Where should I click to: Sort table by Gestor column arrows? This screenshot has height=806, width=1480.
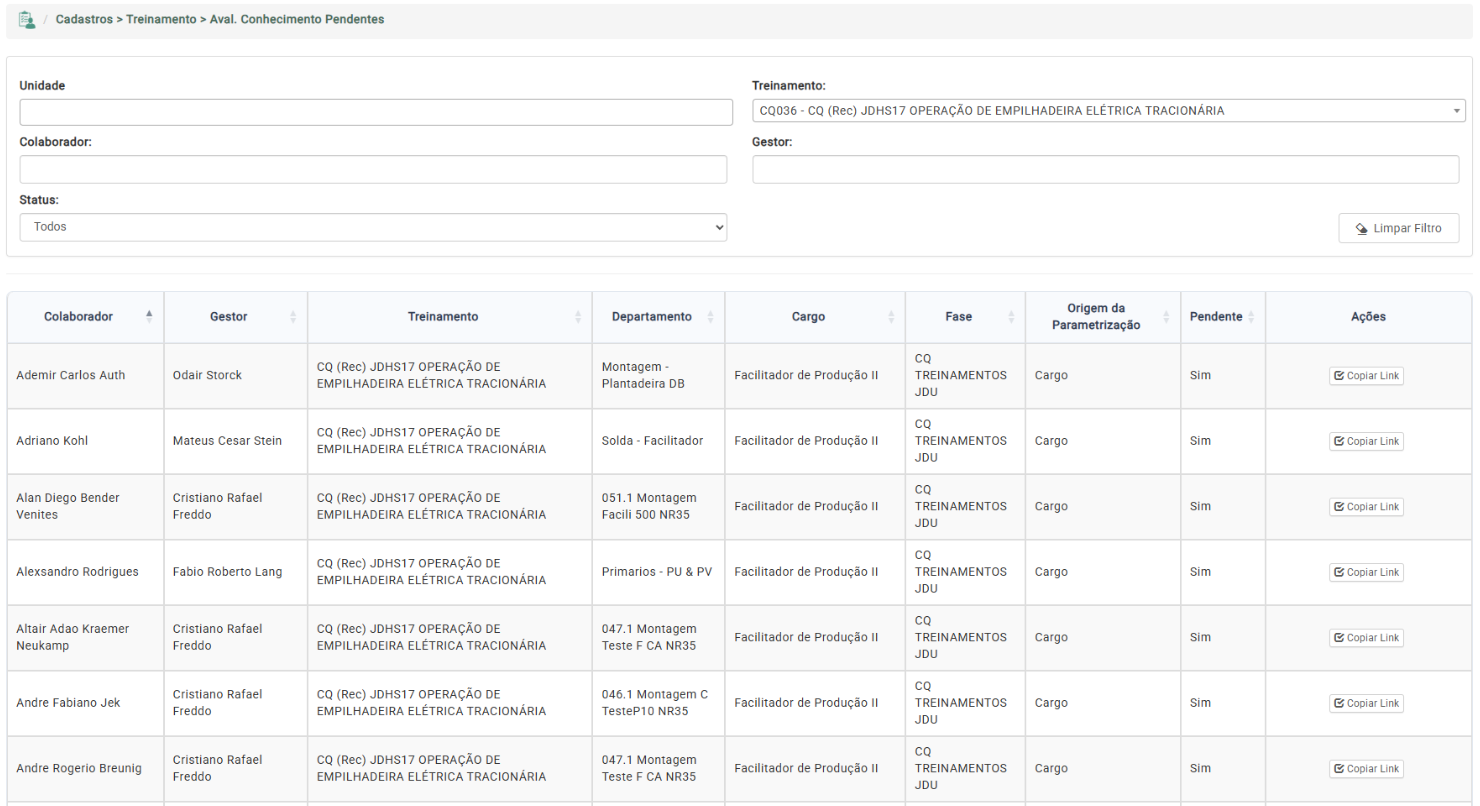tap(293, 316)
